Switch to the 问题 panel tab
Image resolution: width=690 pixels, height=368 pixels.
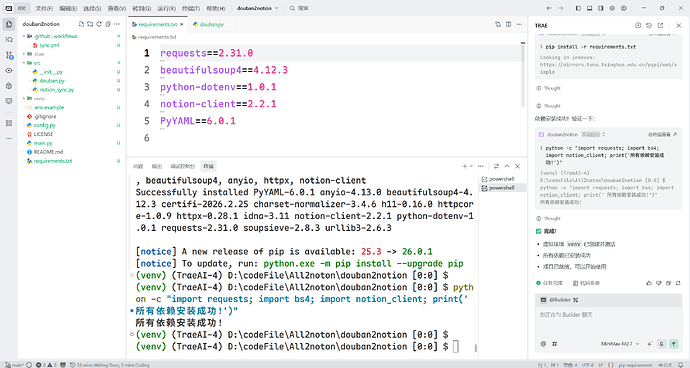tap(138, 166)
